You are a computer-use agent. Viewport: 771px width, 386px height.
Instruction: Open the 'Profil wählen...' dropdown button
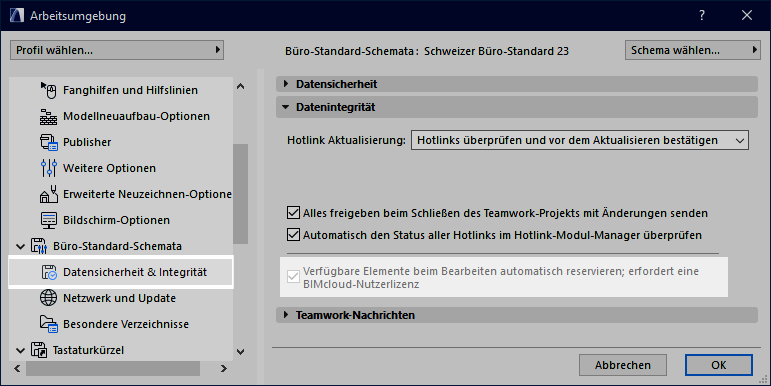coord(117,50)
